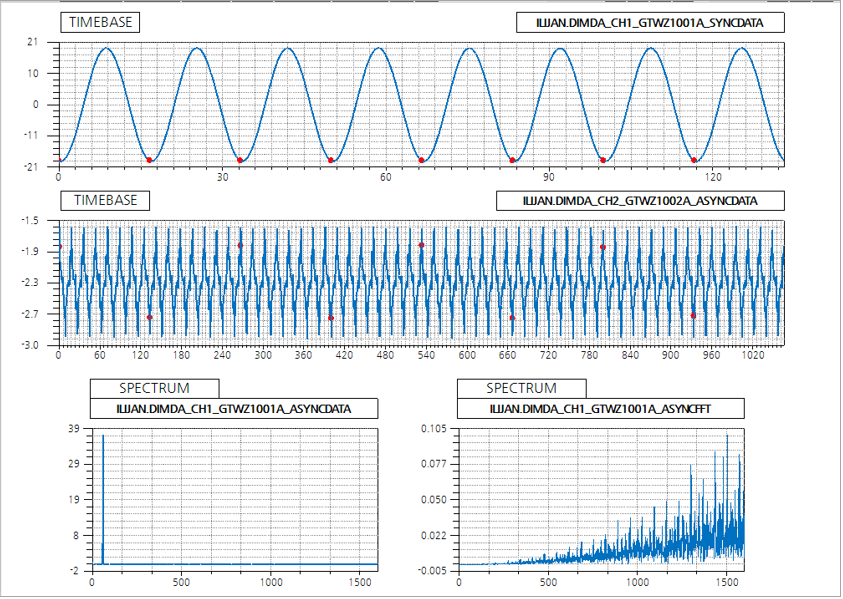843x599 pixels.
Task: Click the tallest peak near 1500 in the ASYNCFFT spectrum
Action: pos(727,484)
